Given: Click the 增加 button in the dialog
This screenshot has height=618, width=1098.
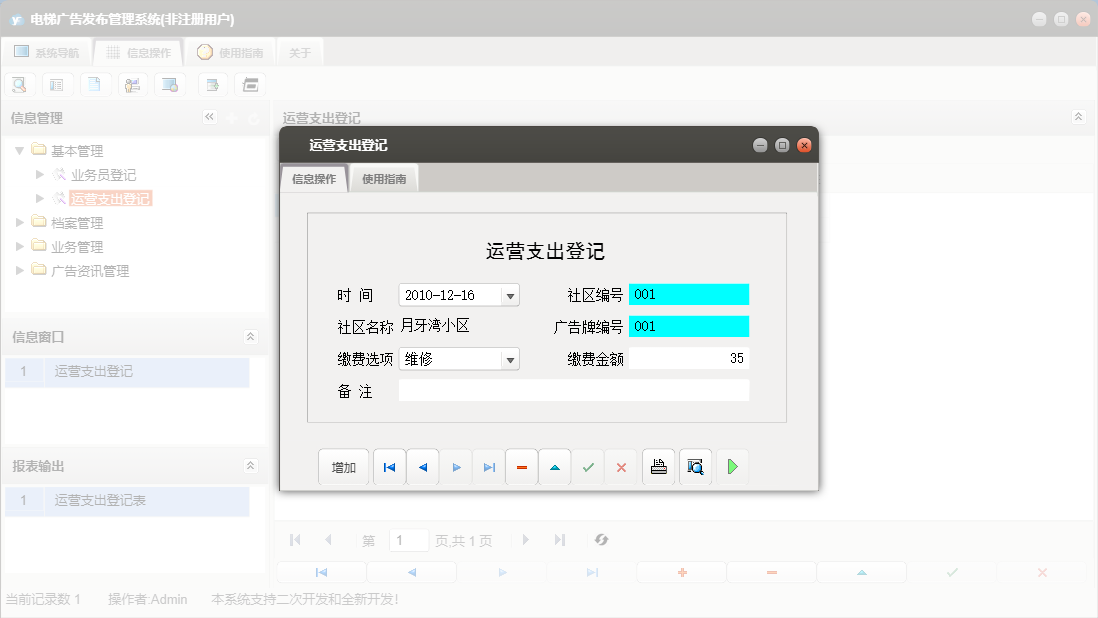Looking at the screenshot, I should 343,466.
